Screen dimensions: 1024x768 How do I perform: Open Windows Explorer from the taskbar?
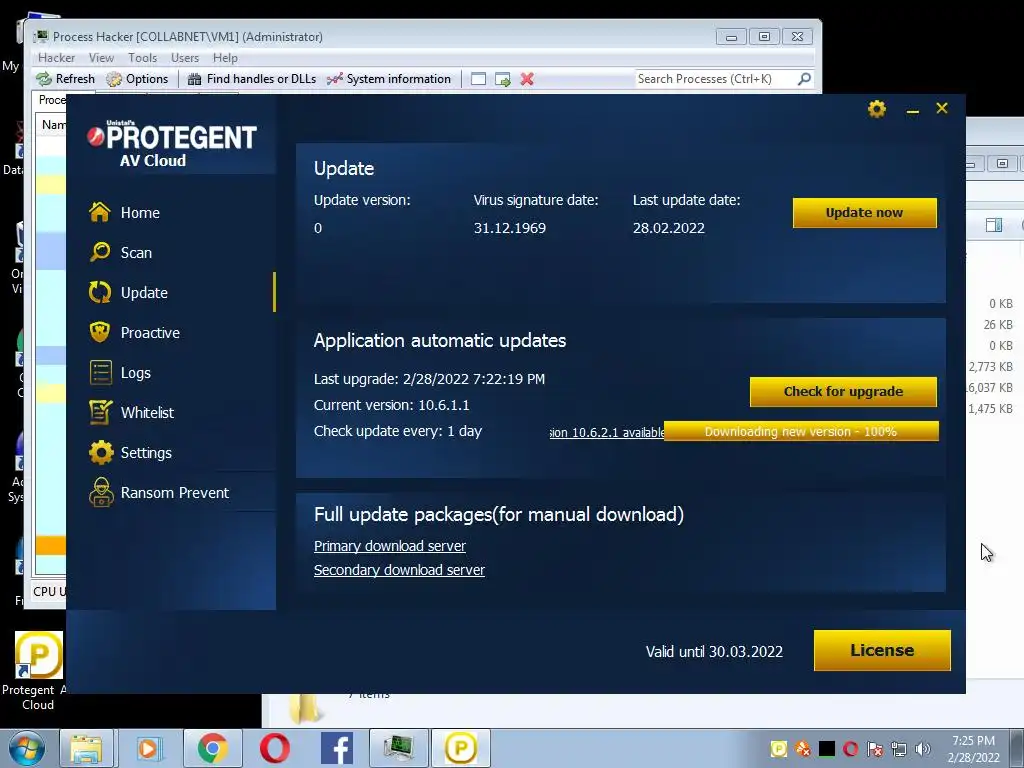(x=86, y=748)
